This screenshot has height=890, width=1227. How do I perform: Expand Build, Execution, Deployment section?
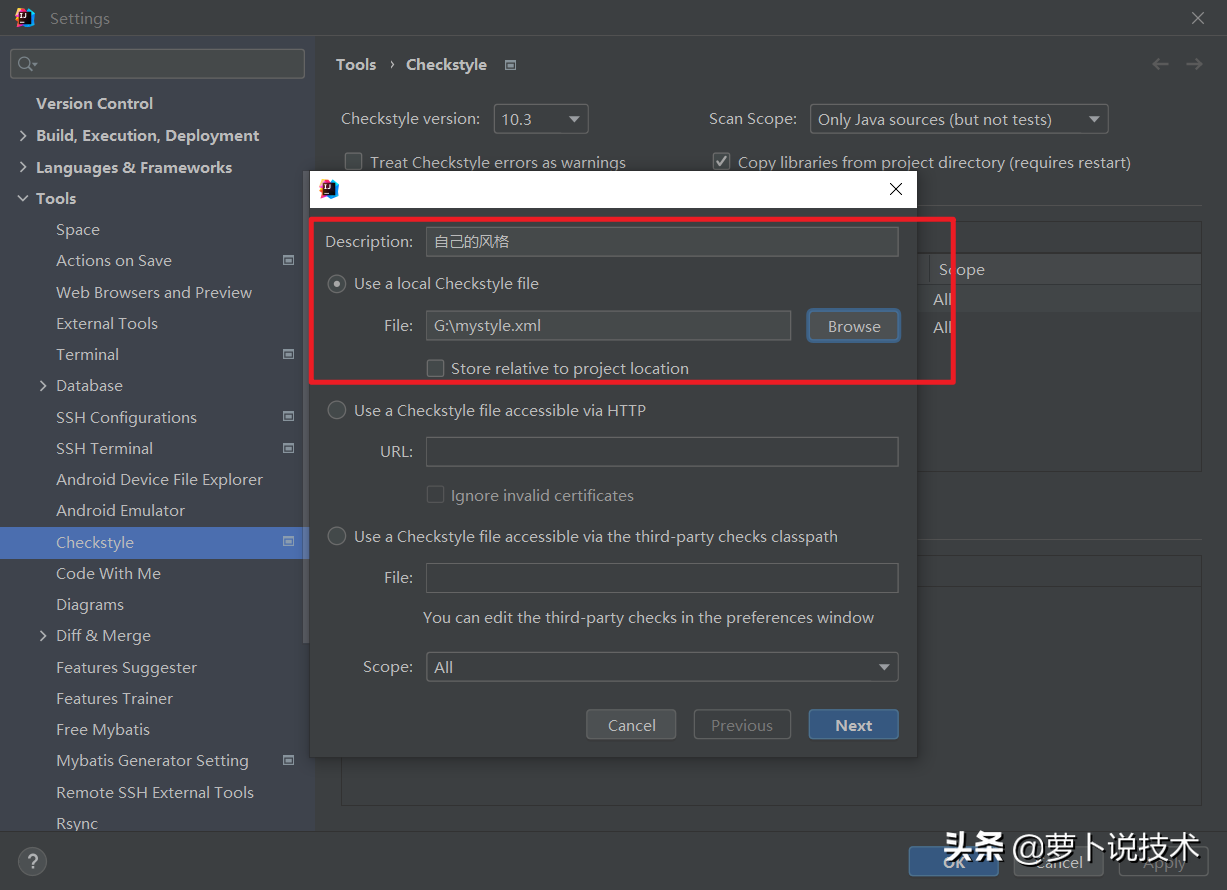point(23,136)
